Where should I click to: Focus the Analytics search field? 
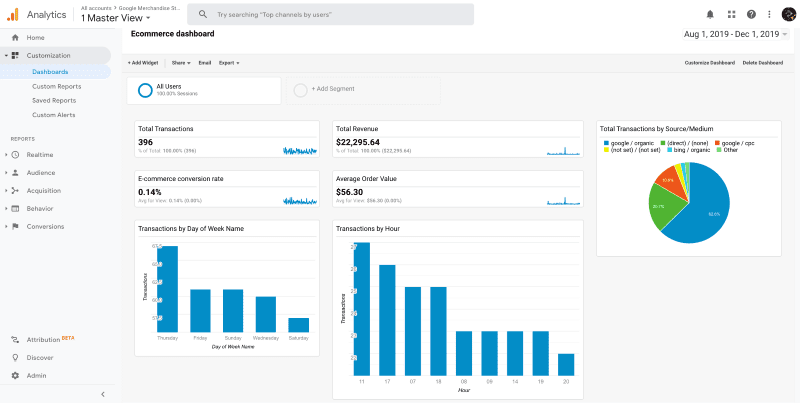coord(330,14)
